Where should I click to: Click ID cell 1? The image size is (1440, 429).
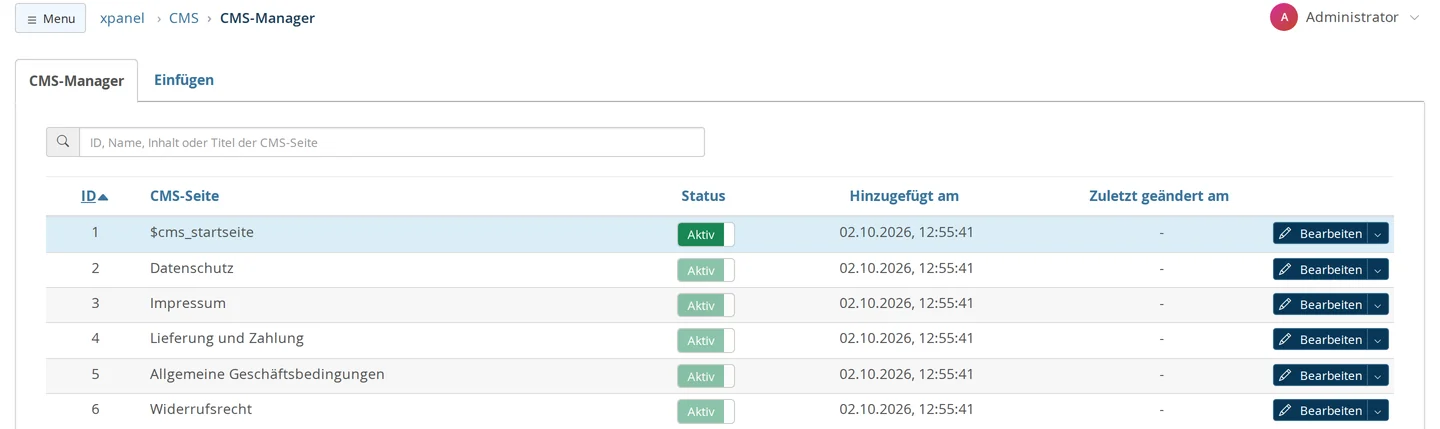(x=95, y=232)
